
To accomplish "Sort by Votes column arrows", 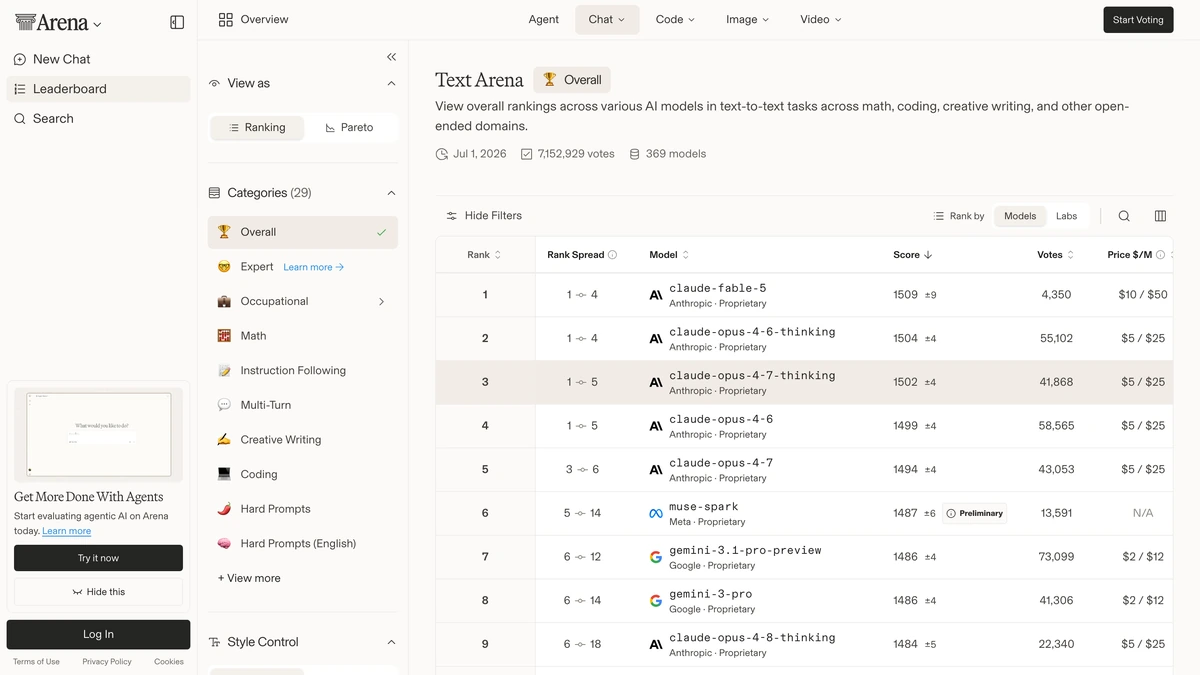I will pos(1070,255).
